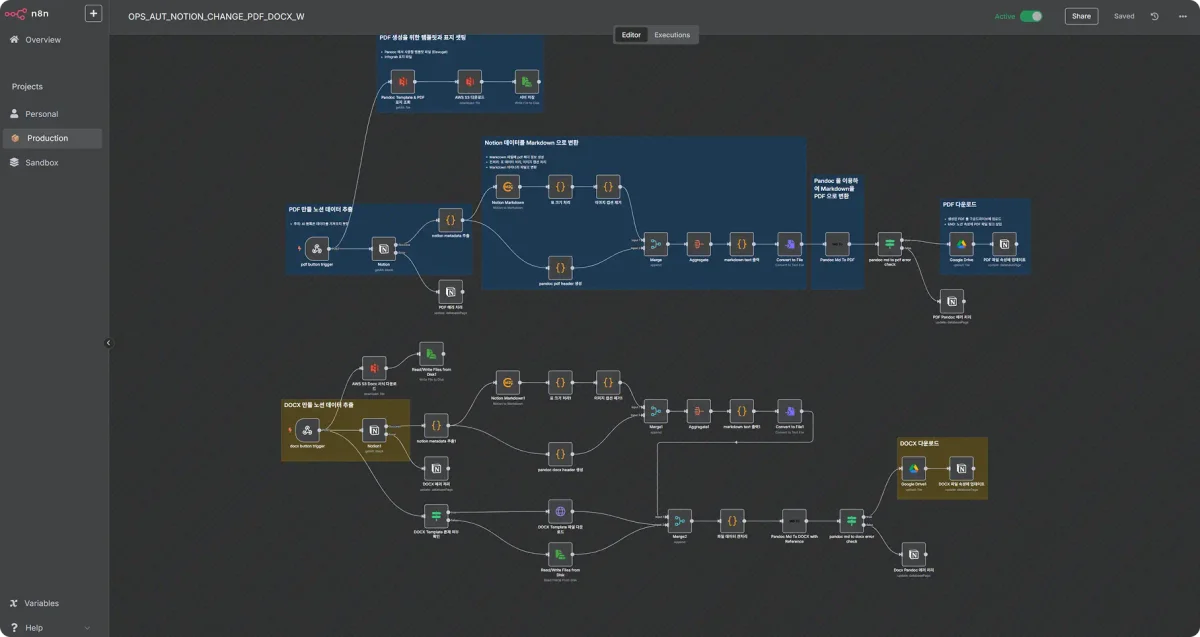
Task: Toggle the Active workflow switch
Action: click(x=1031, y=16)
